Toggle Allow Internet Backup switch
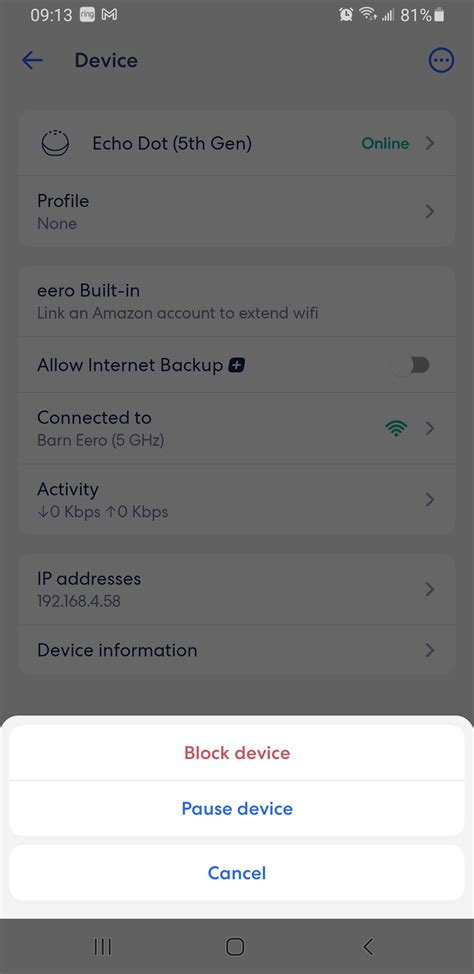474x974 pixels. pyautogui.click(x=411, y=365)
